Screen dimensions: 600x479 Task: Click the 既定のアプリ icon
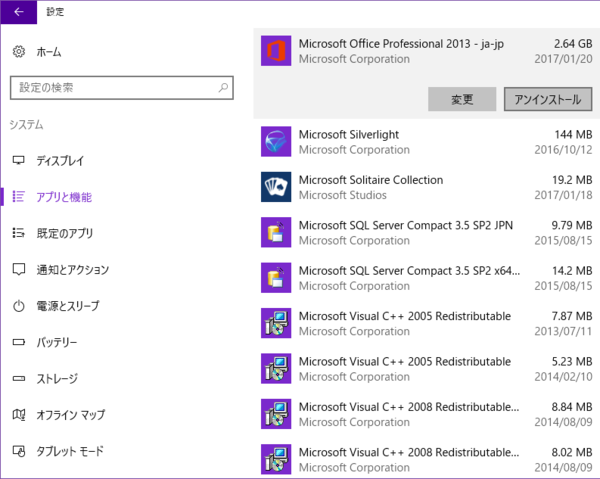click(x=19, y=233)
